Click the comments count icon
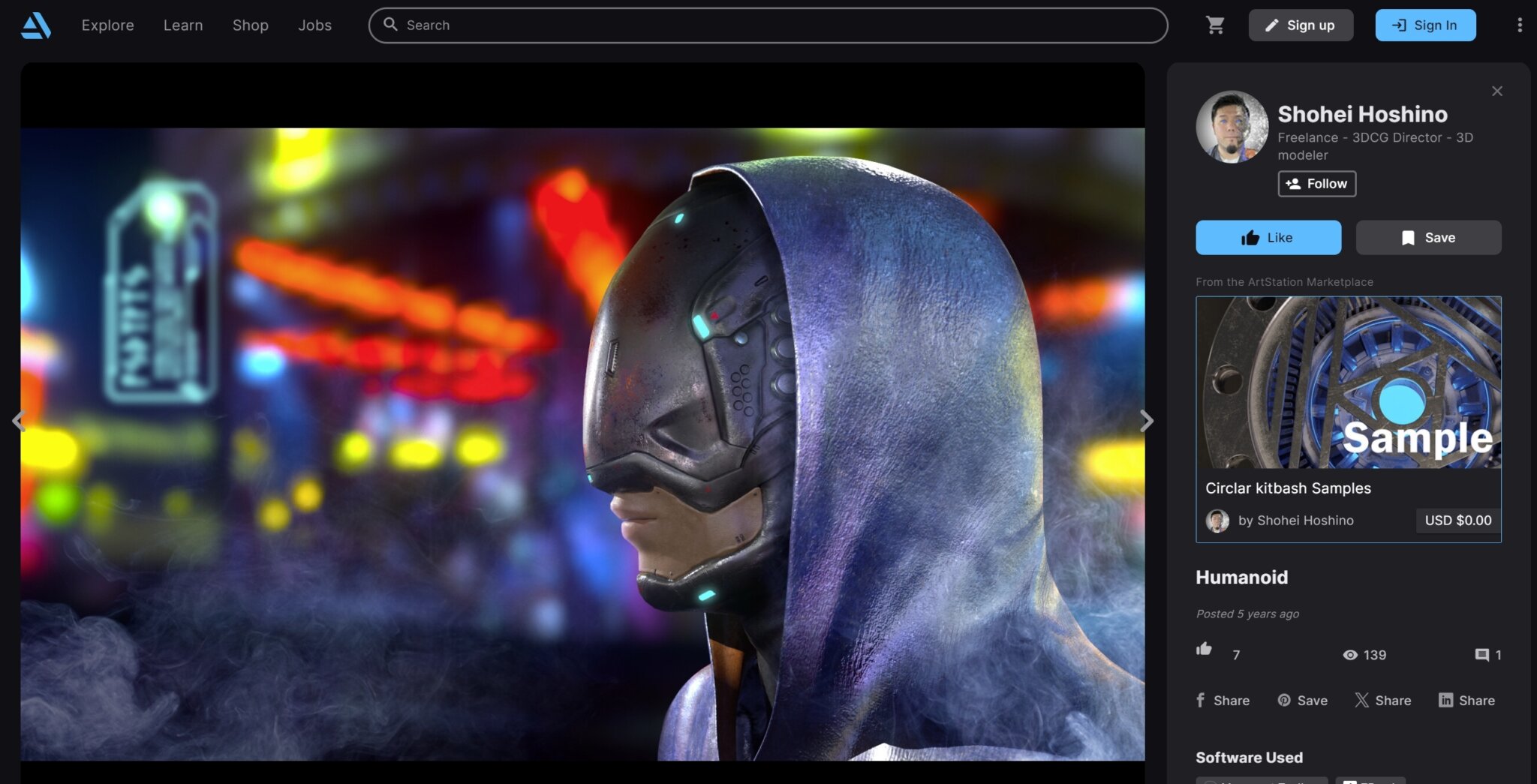The height and width of the screenshot is (784, 1537). click(1482, 655)
